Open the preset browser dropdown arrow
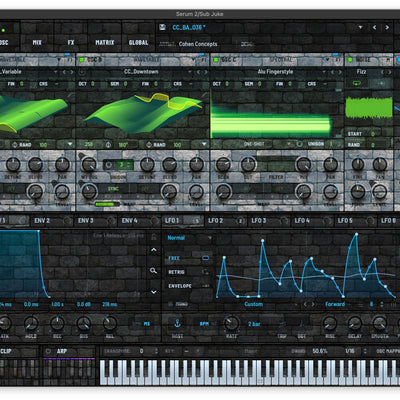 click(360, 27)
